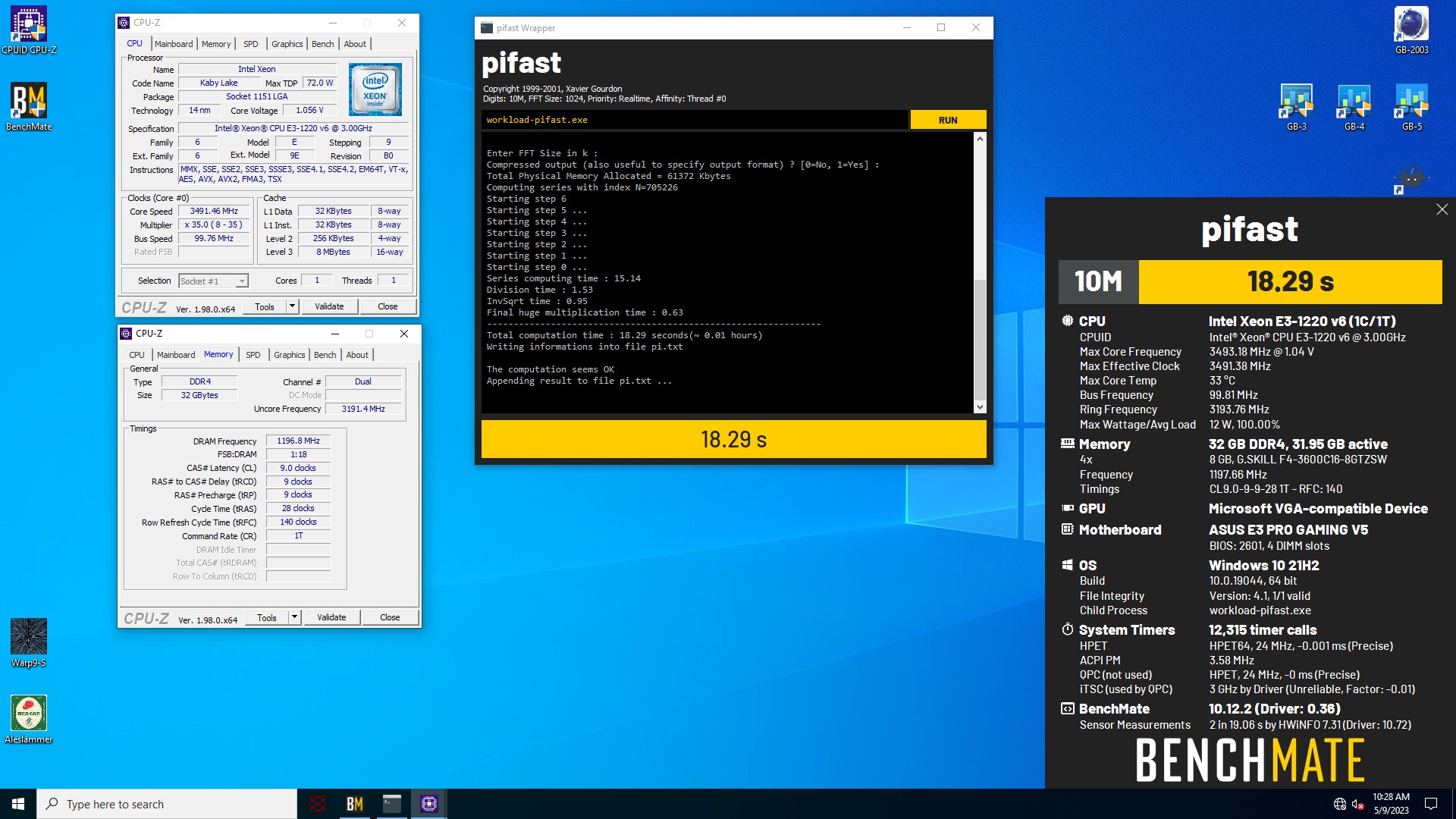Open the BenchMate taskbar icon
Screen dimensions: 1456x819
pos(354,804)
